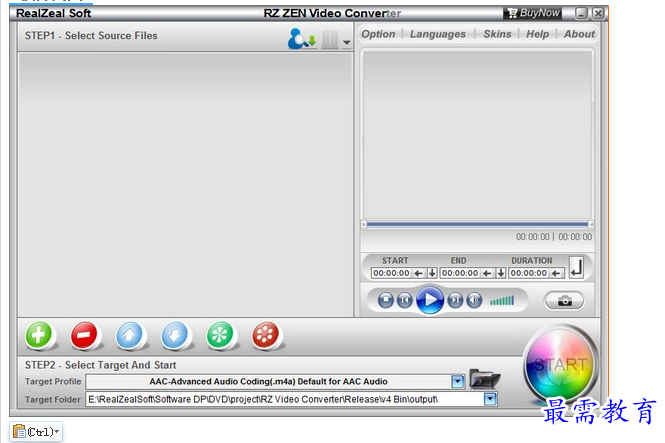Open the Option menu
The image size is (665, 443).
click(x=378, y=34)
